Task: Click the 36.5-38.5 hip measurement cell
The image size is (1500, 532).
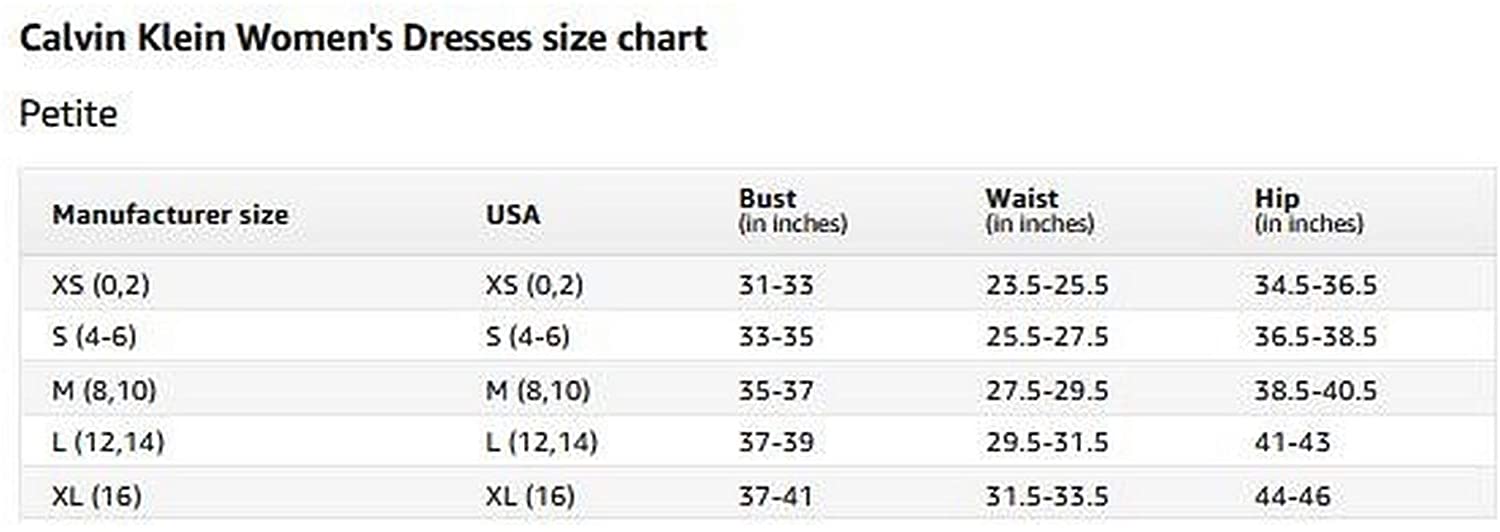Action: coord(1315,337)
